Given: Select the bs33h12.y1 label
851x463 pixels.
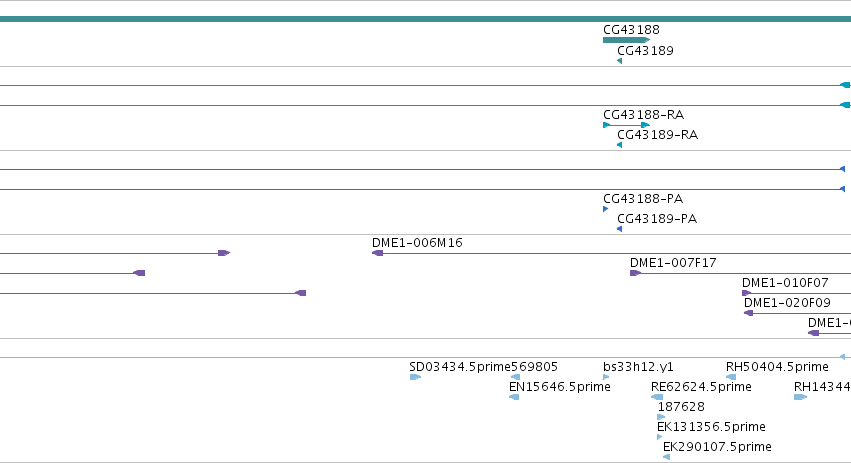Looking at the screenshot, I should (x=638, y=367).
